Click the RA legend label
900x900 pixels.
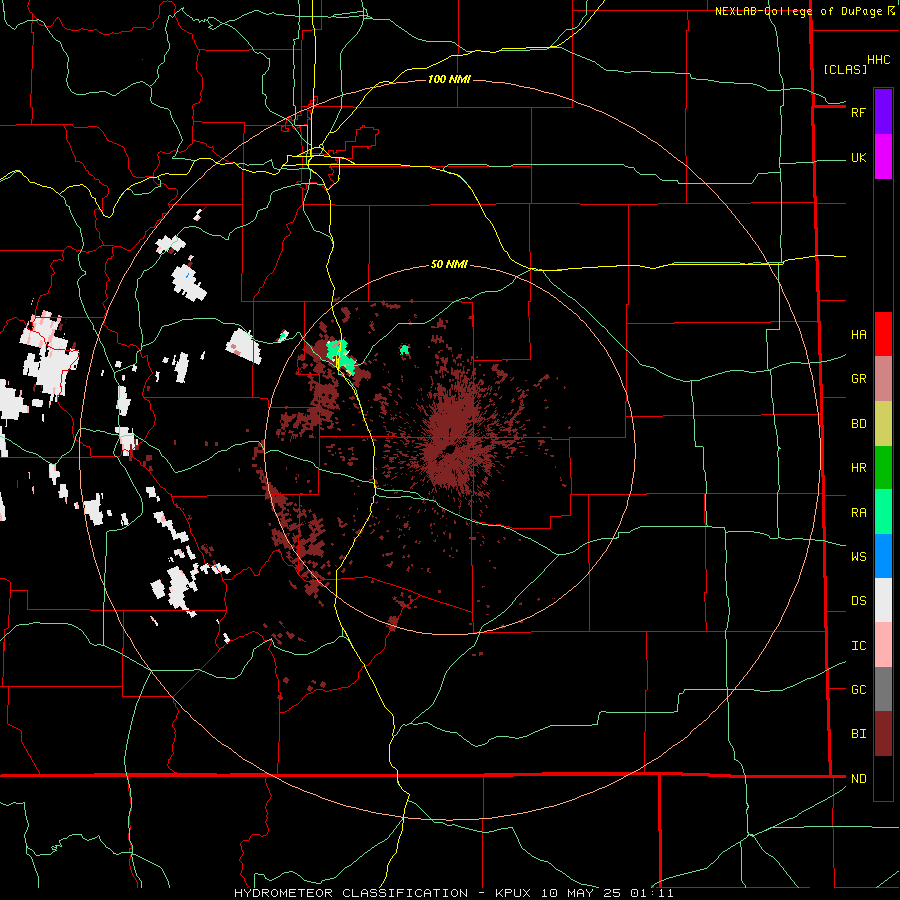click(x=858, y=513)
